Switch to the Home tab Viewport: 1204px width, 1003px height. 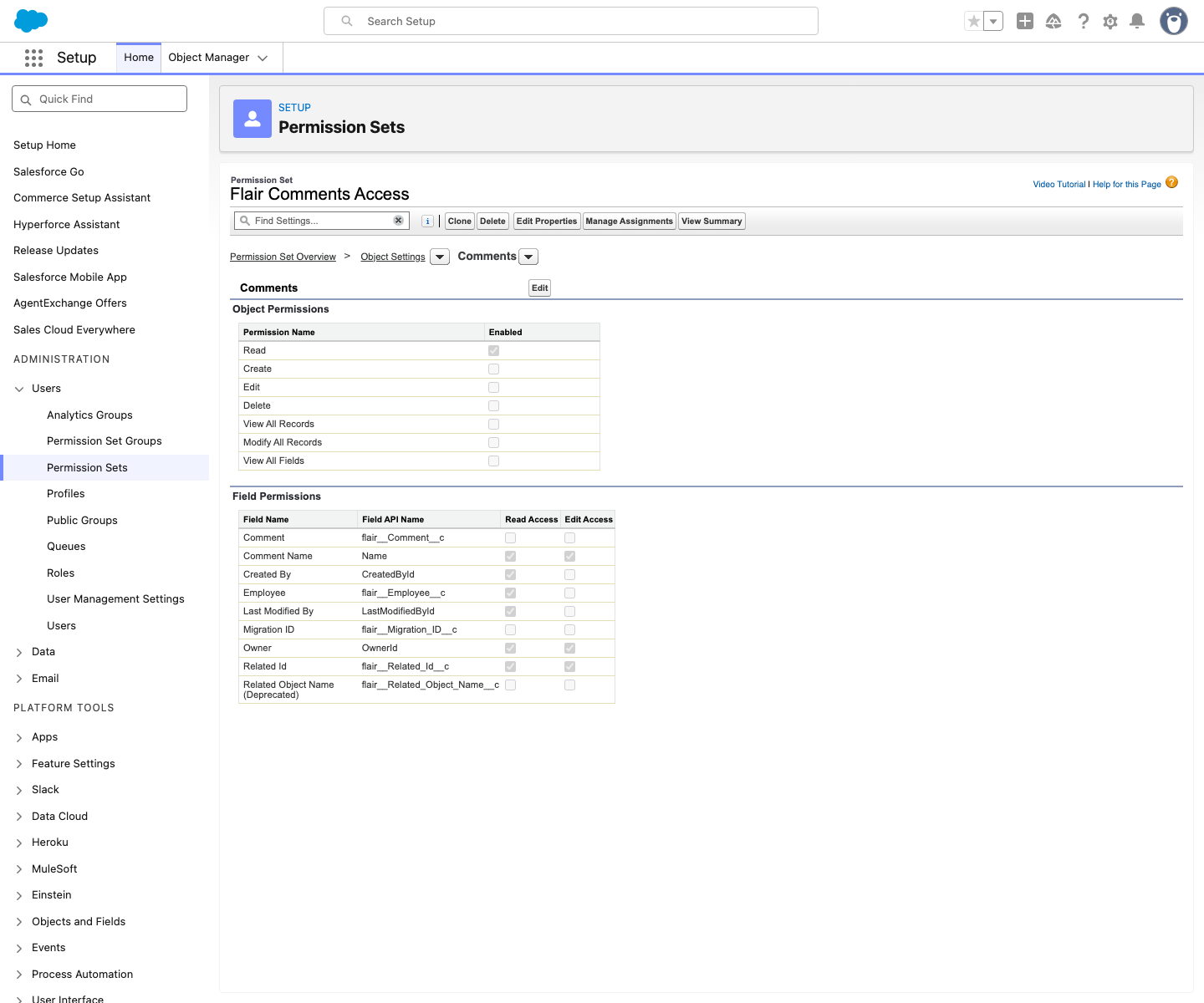click(x=139, y=58)
